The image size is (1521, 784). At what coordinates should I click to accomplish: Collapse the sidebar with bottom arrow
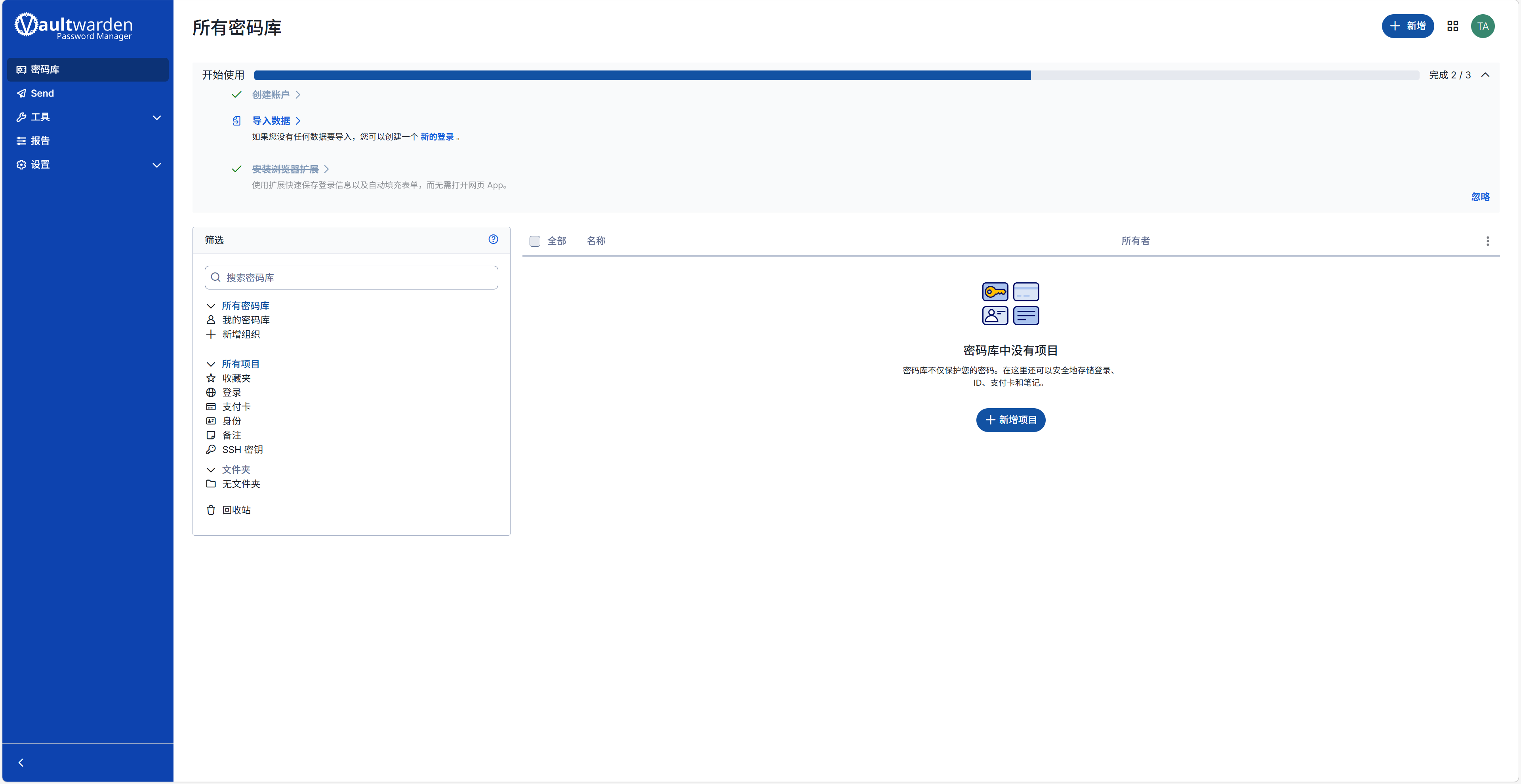click(x=21, y=762)
